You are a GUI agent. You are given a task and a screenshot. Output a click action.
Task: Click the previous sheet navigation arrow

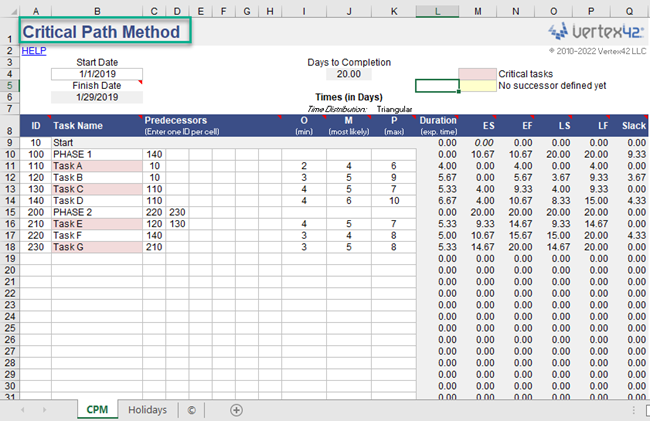click(23, 410)
